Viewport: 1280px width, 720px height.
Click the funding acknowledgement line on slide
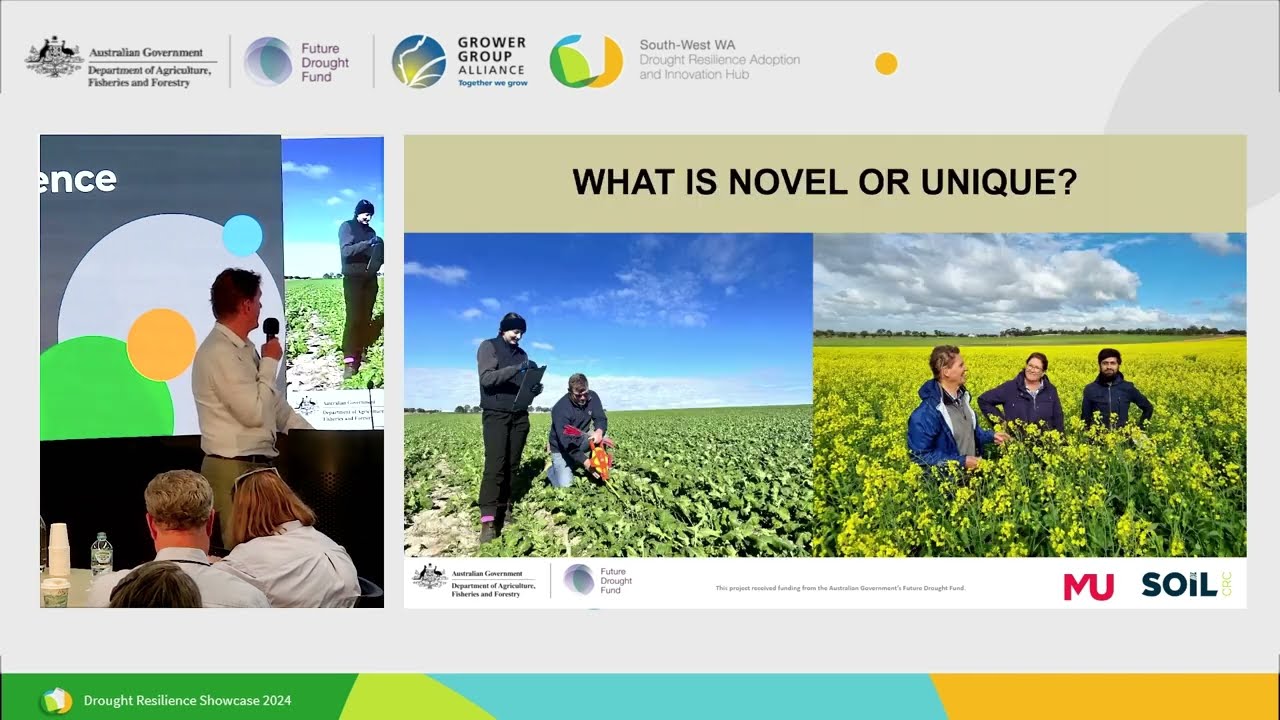840,588
